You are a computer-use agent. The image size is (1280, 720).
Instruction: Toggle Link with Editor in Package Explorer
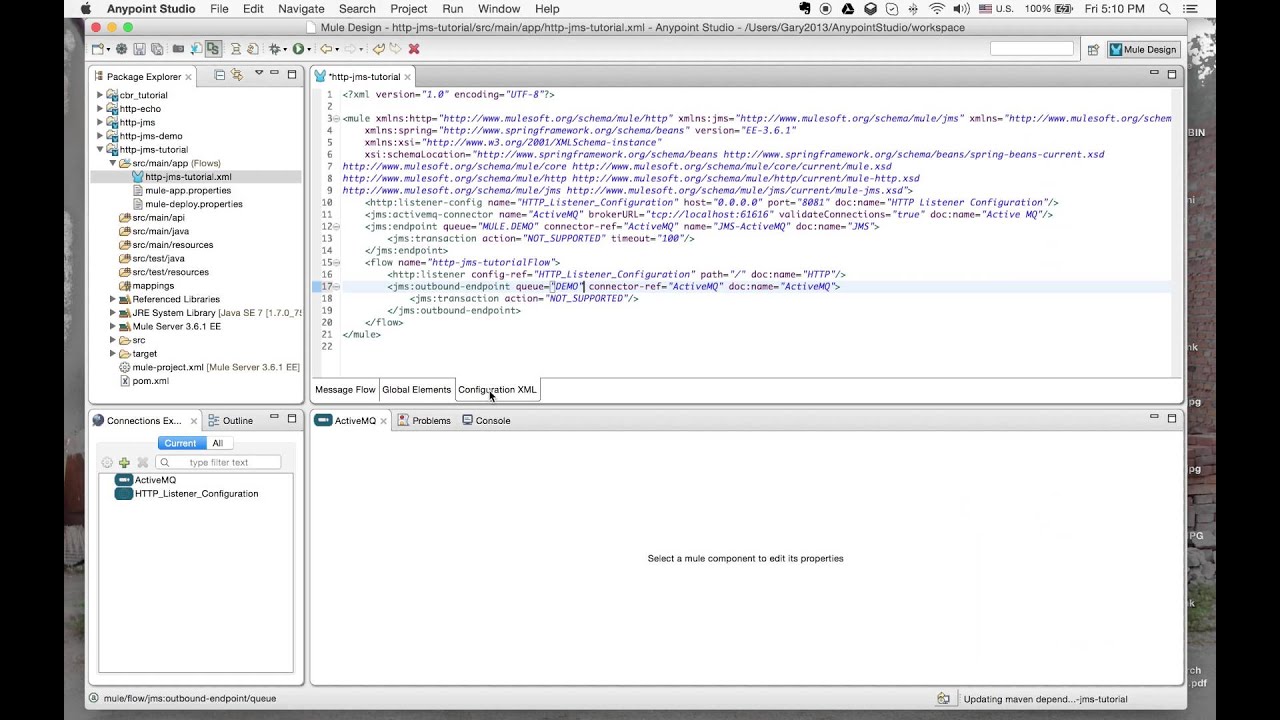tap(237, 75)
